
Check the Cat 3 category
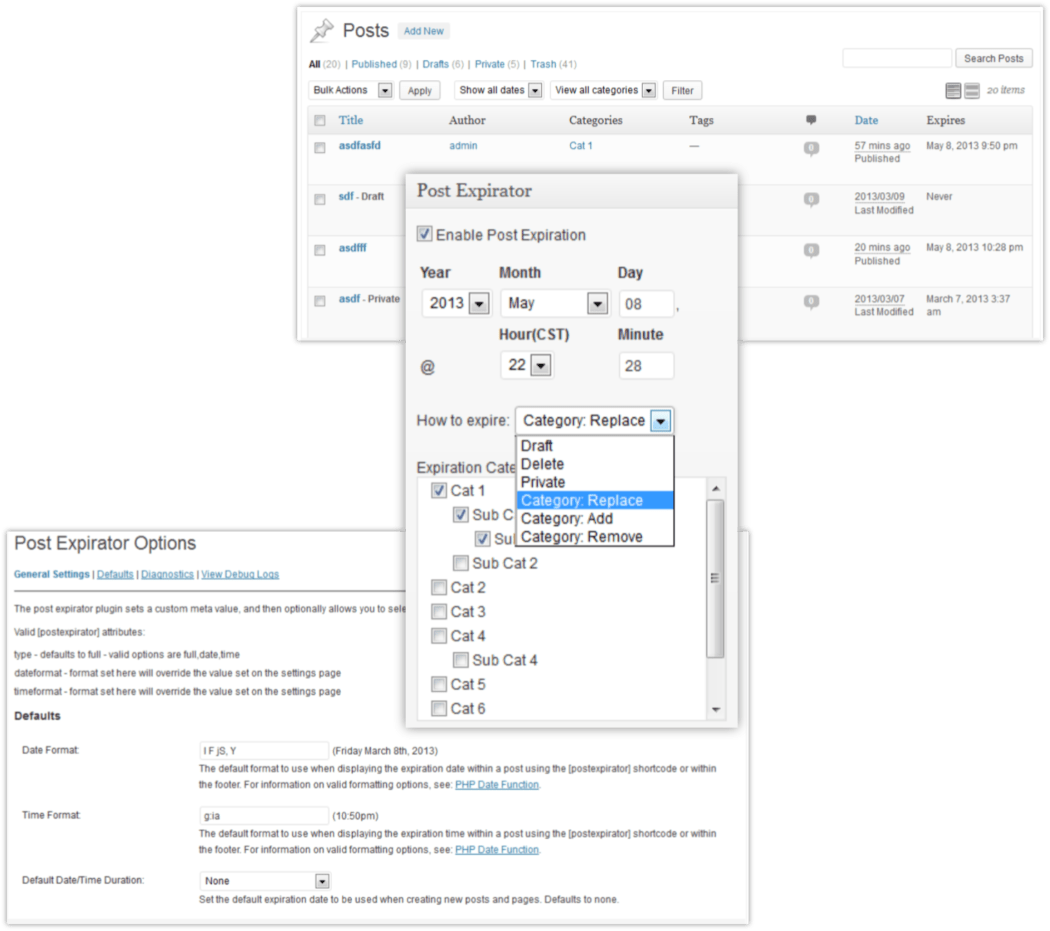tap(439, 612)
